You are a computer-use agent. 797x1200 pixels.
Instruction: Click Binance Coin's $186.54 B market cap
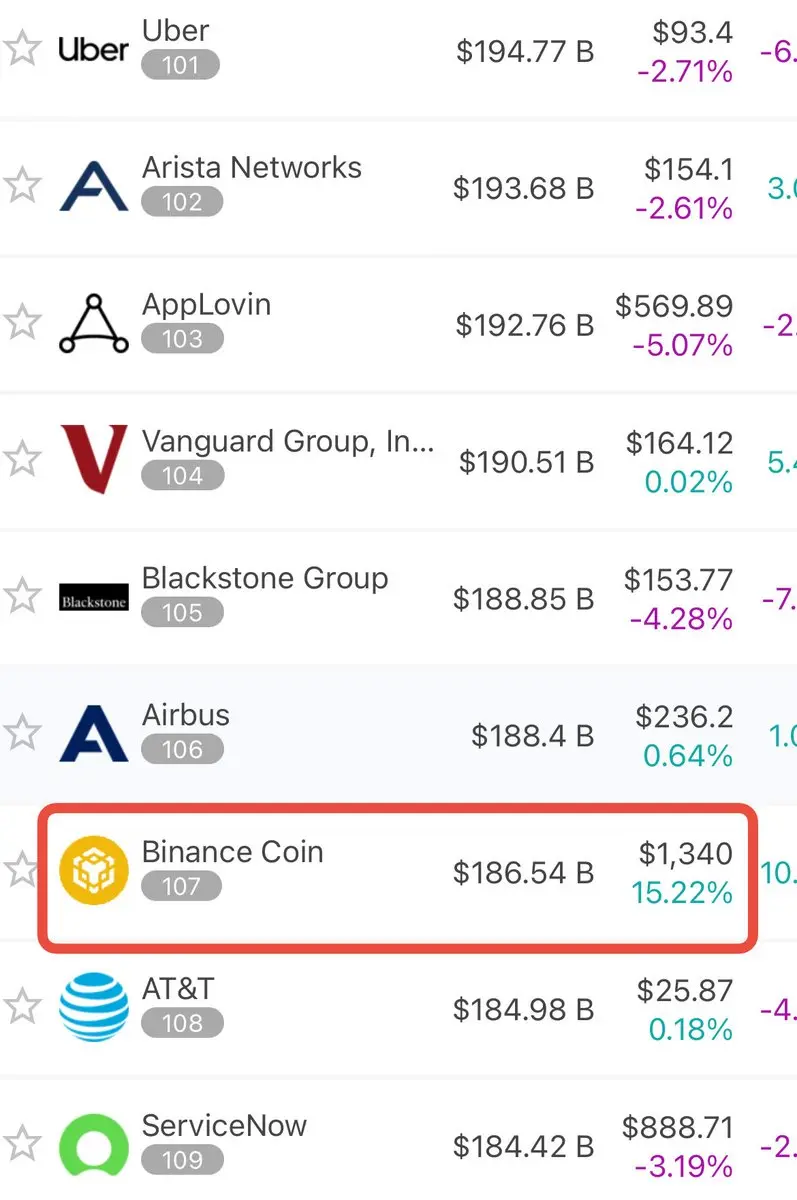(523, 872)
